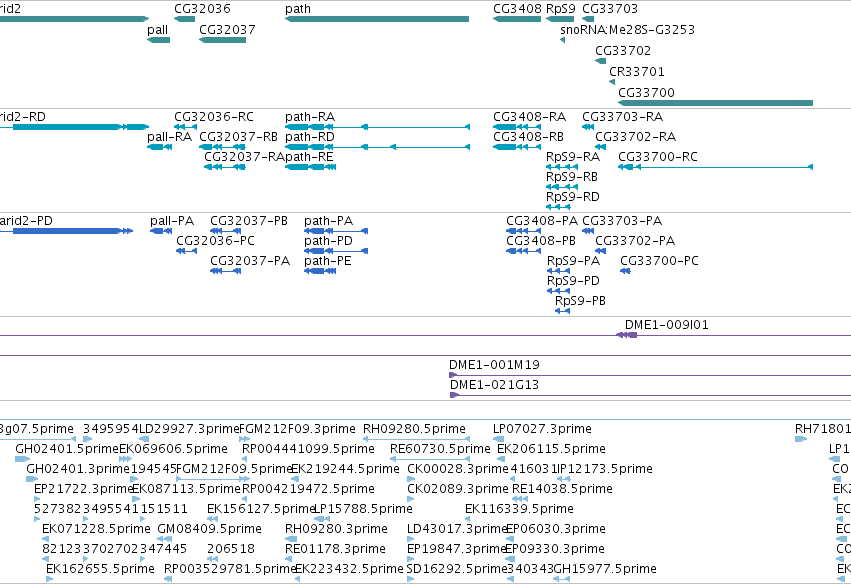Select the CG33703-PA protein label

pos(622,221)
